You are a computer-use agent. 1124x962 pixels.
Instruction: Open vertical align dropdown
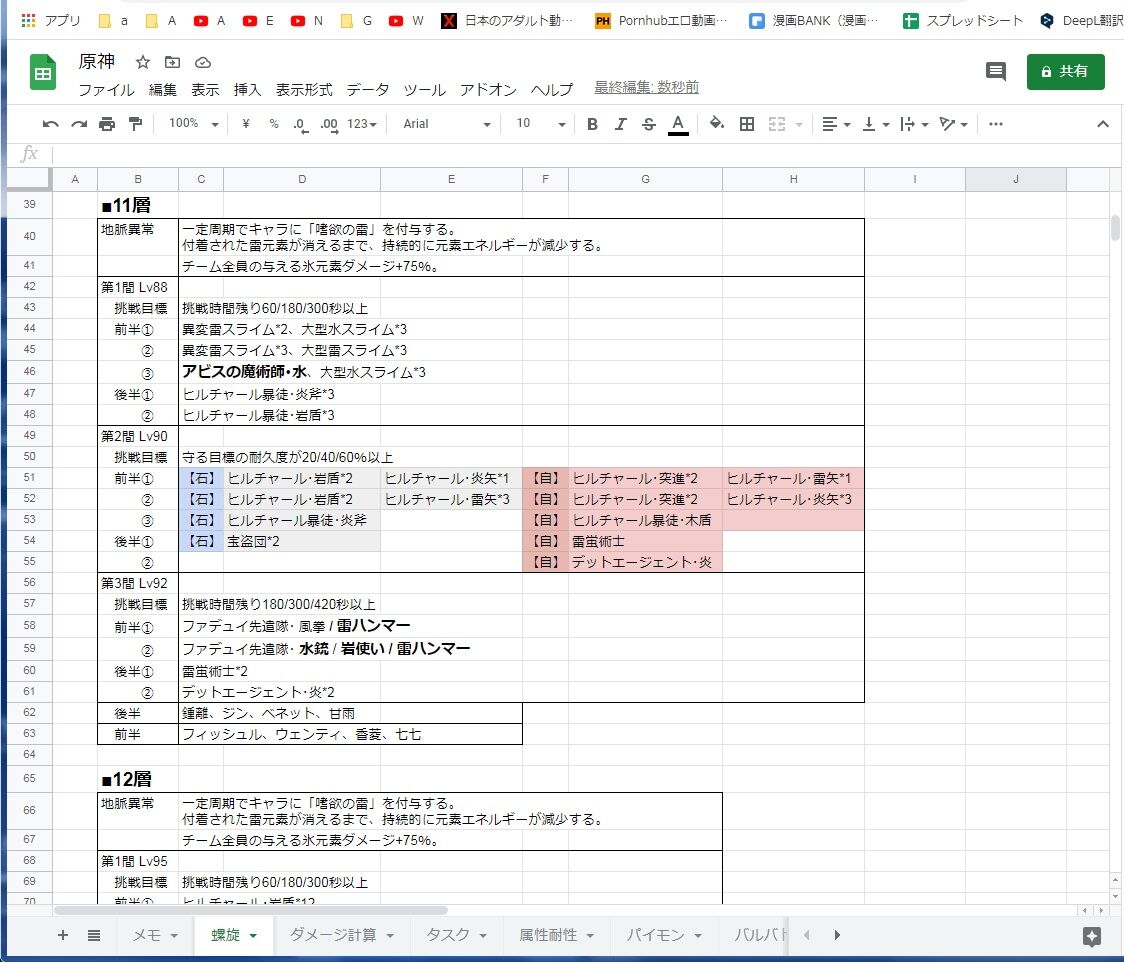(x=875, y=124)
